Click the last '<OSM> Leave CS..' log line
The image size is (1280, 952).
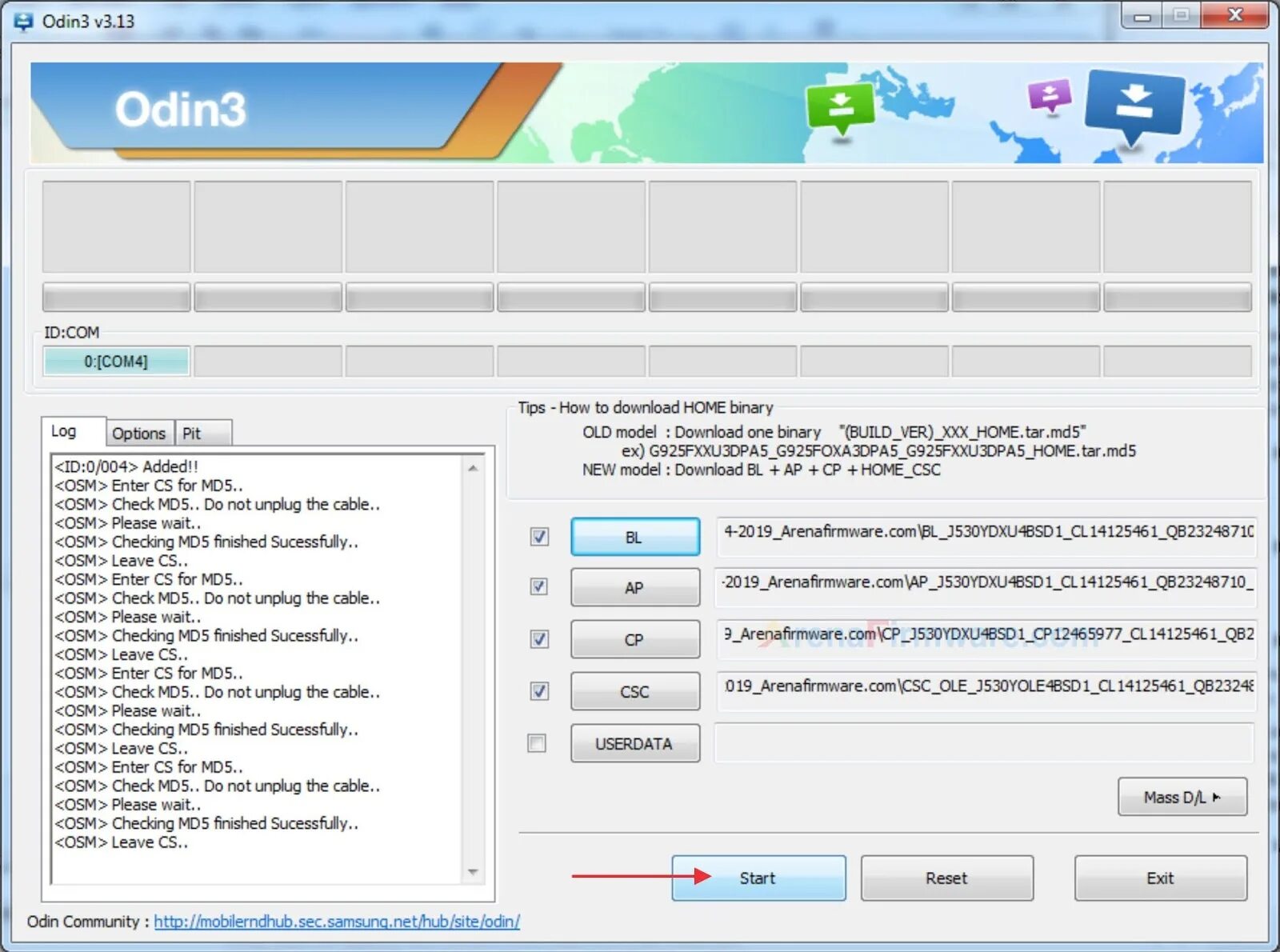[x=121, y=842]
